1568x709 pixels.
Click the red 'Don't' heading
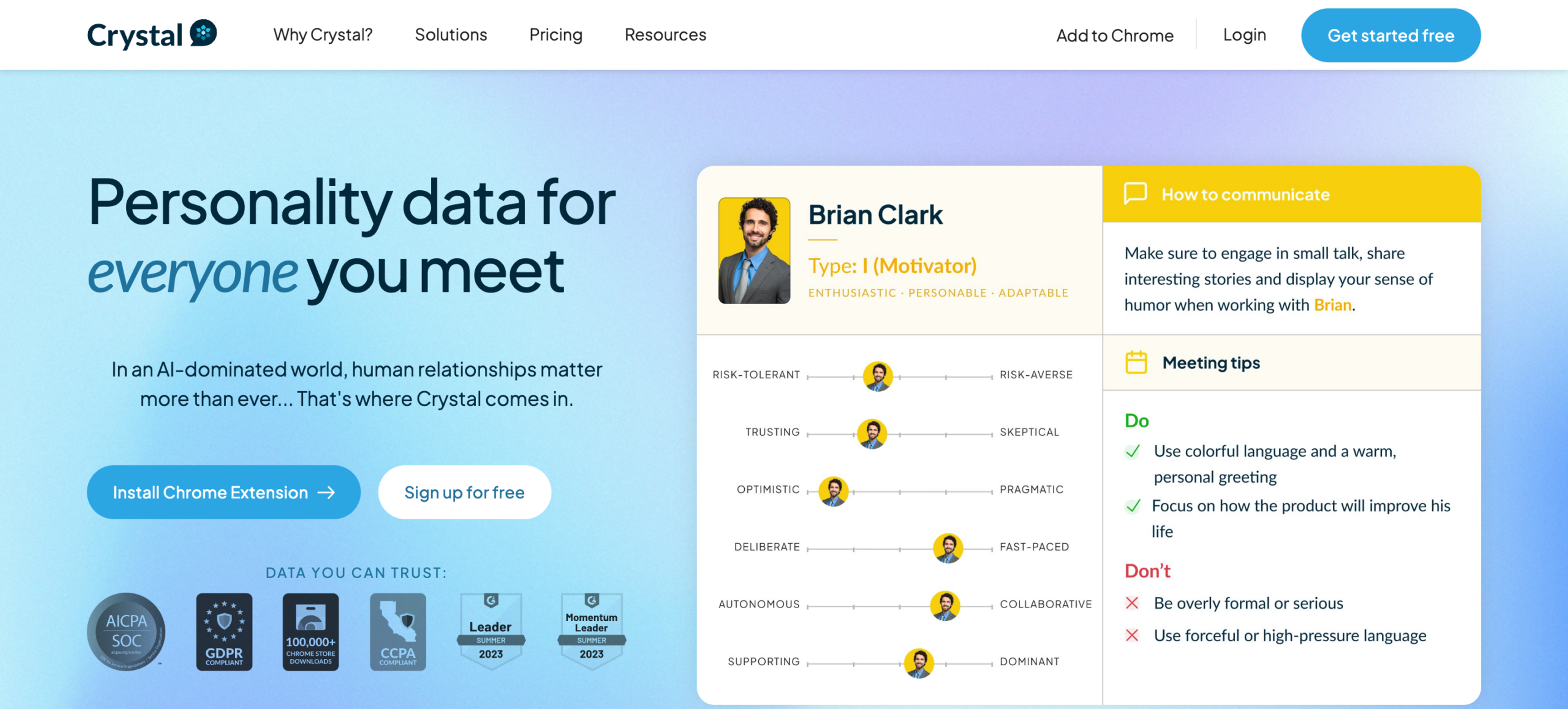click(x=1147, y=570)
